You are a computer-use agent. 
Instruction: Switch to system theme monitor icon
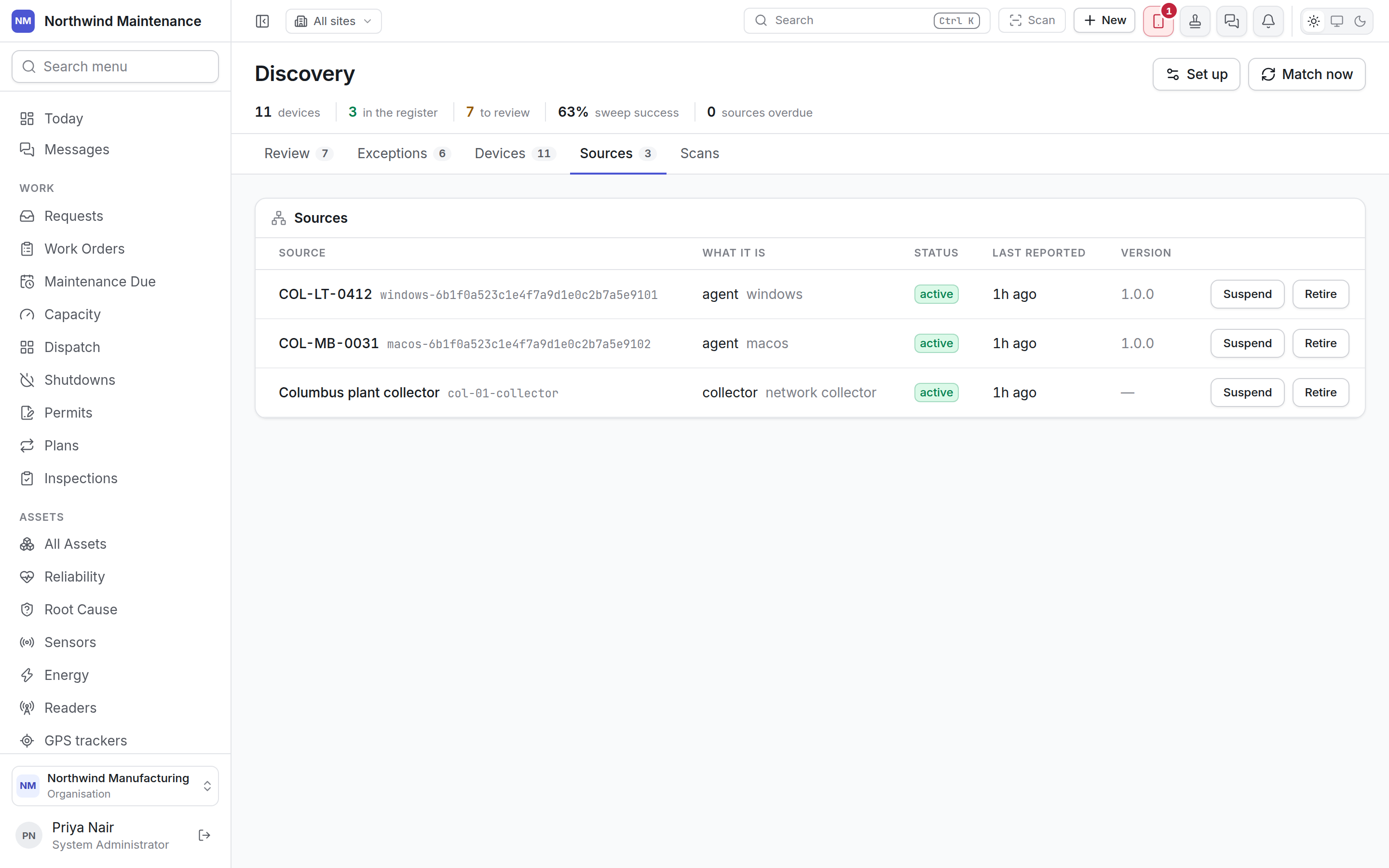click(1337, 21)
